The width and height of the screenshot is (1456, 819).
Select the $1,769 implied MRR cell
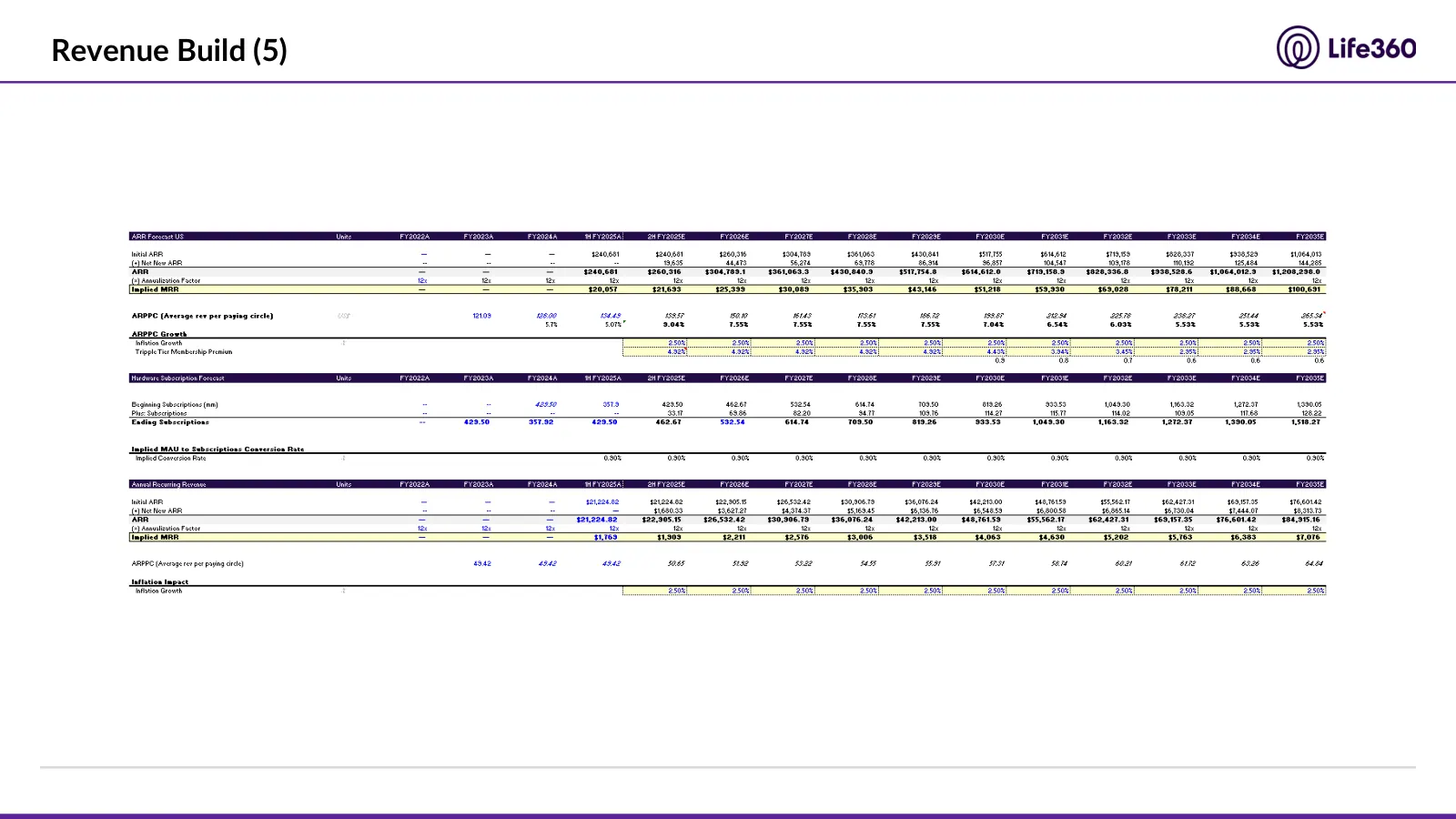(x=606, y=537)
